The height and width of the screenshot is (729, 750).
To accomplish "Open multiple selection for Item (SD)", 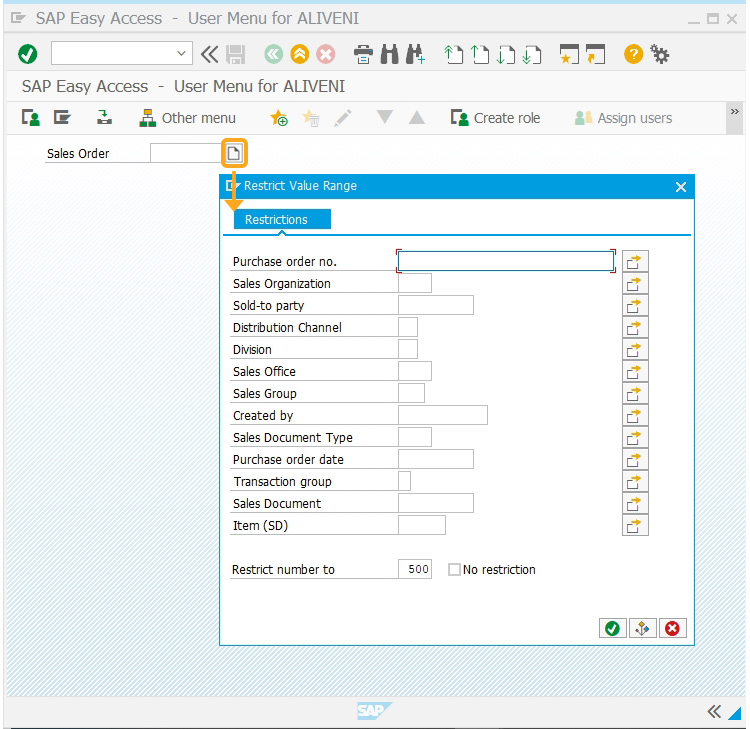I will click(x=635, y=525).
